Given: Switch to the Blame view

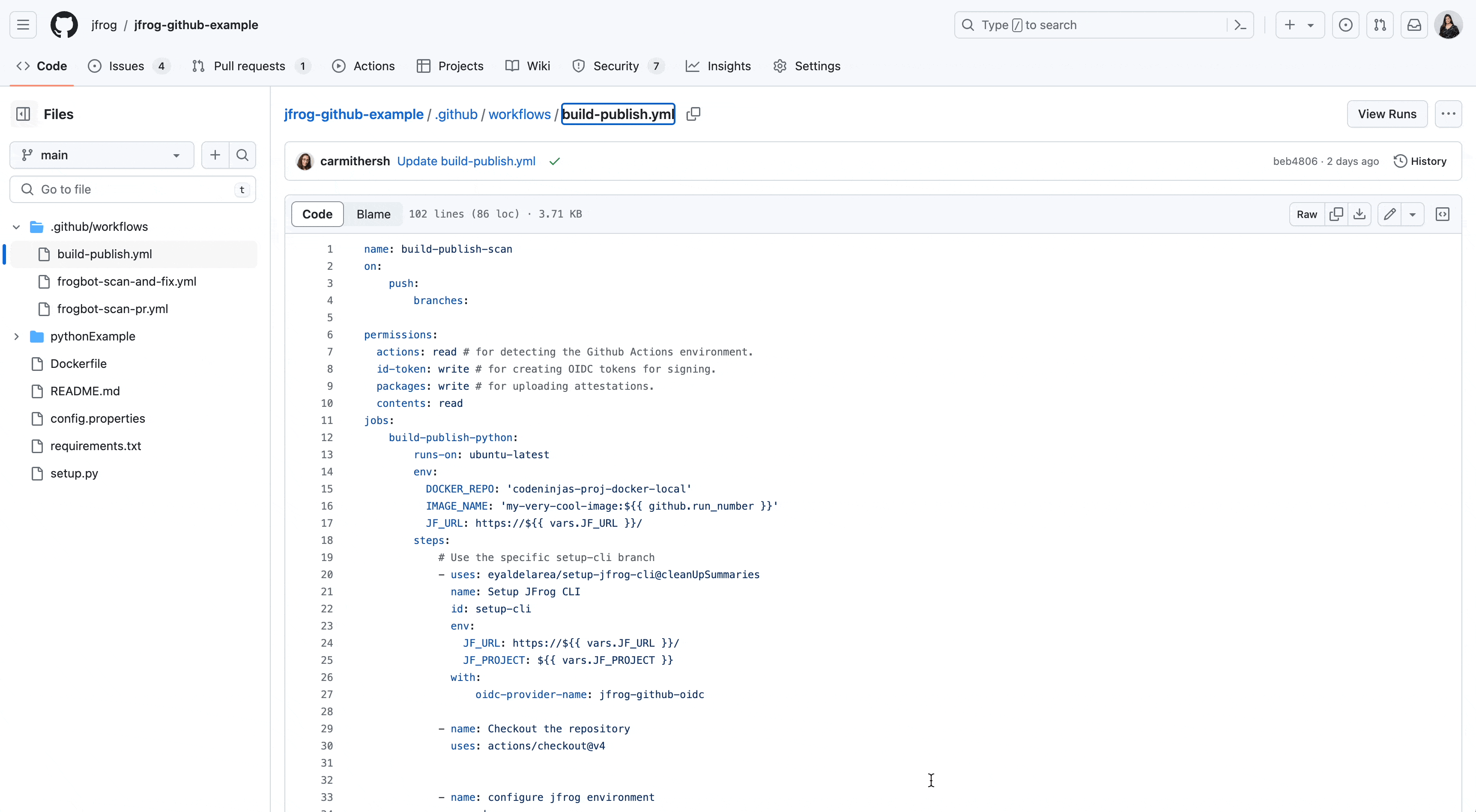Looking at the screenshot, I should pyautogui.click(x=373, y=214).
